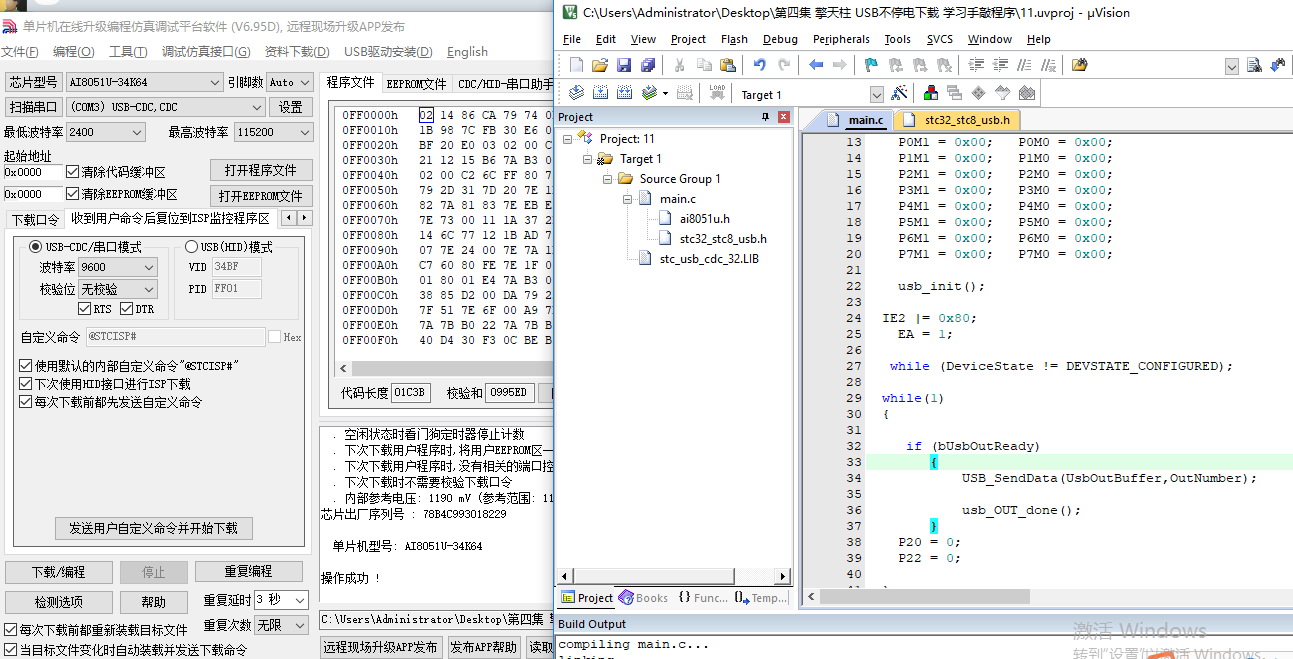Click the Find icon beside Debug Session icon

pos(1254,65)
